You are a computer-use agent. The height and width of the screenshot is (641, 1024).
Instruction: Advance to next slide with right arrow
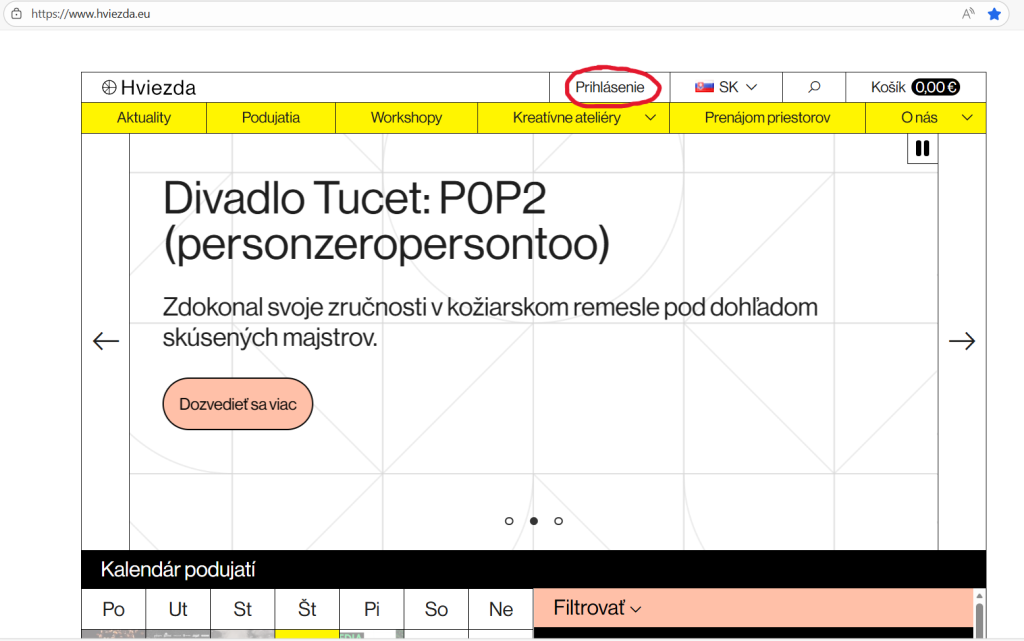(961, 342)
